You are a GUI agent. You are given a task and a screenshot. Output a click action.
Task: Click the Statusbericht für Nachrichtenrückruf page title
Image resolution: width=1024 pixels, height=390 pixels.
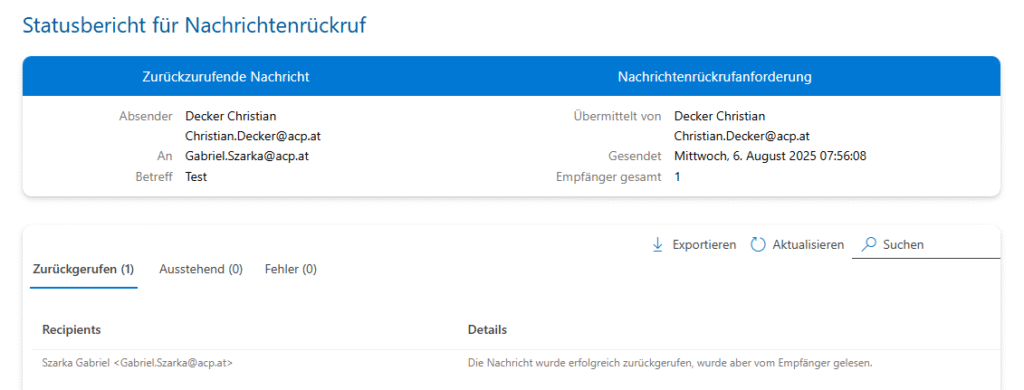194,25
